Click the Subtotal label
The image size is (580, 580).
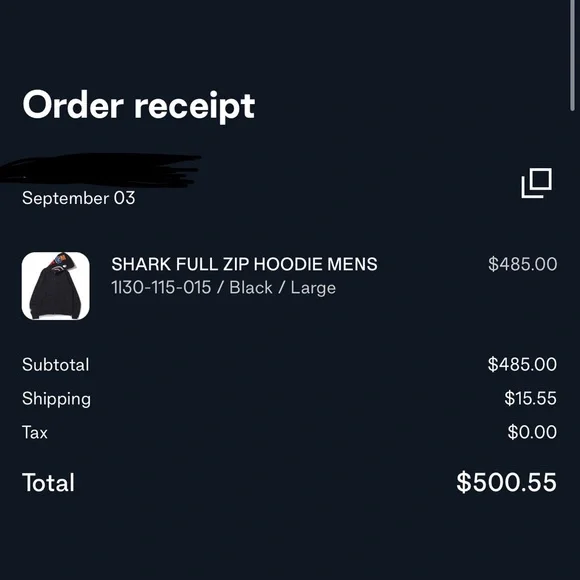pos(55,365)
